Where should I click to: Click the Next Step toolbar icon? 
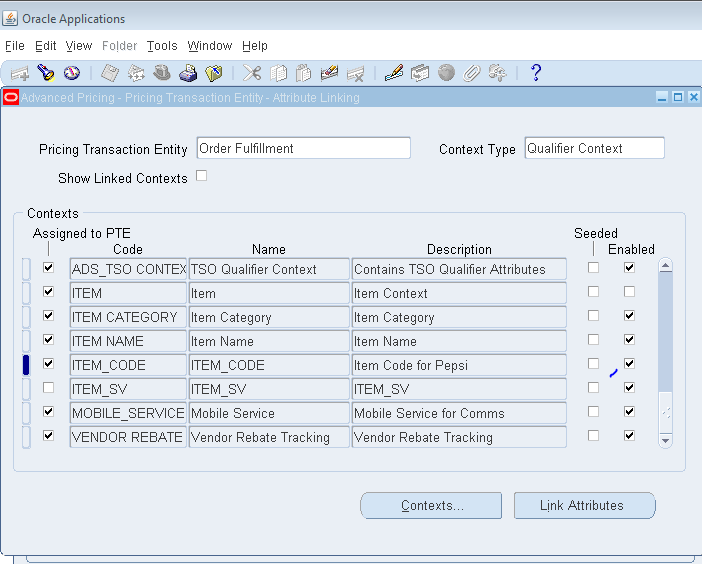point(136,73)
